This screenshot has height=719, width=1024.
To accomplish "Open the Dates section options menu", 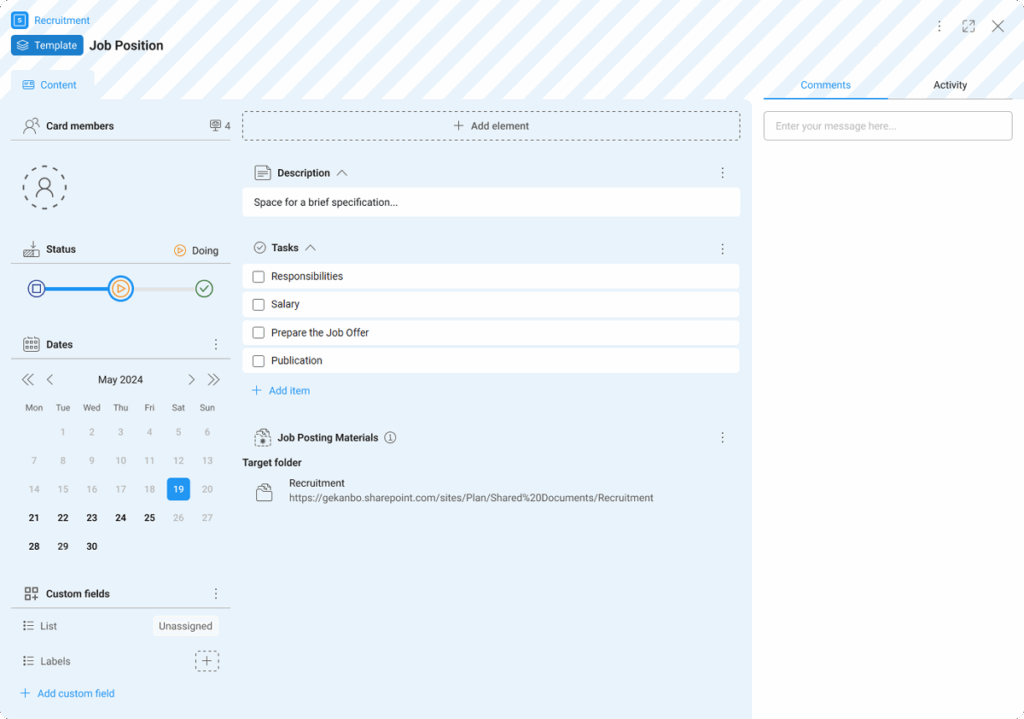I will pyautogui.click(x=215, y=344).
